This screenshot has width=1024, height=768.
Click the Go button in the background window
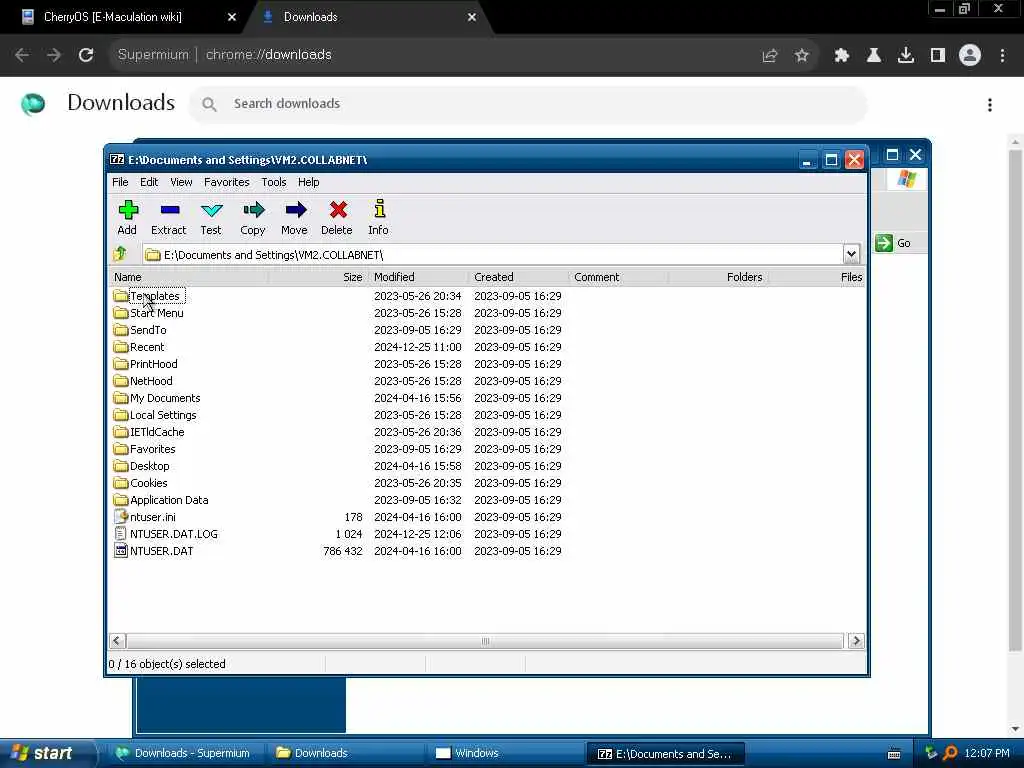tap(893, 243)
